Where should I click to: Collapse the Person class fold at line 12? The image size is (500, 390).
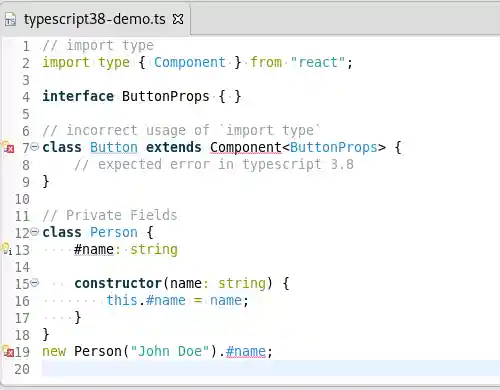[35, 231]
